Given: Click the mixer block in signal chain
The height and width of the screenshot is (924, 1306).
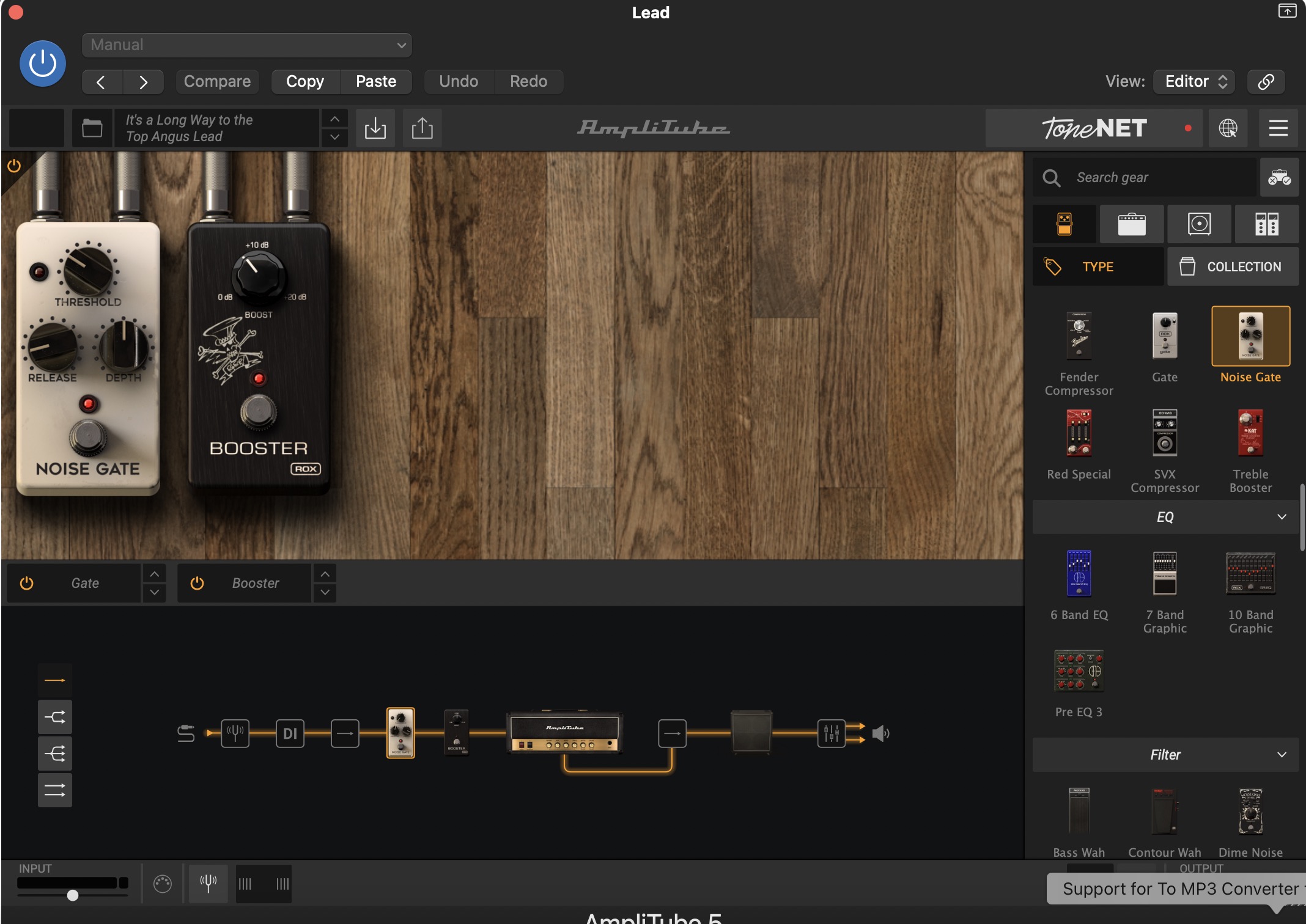Looking at the screenshot, I should pos(831,733).
